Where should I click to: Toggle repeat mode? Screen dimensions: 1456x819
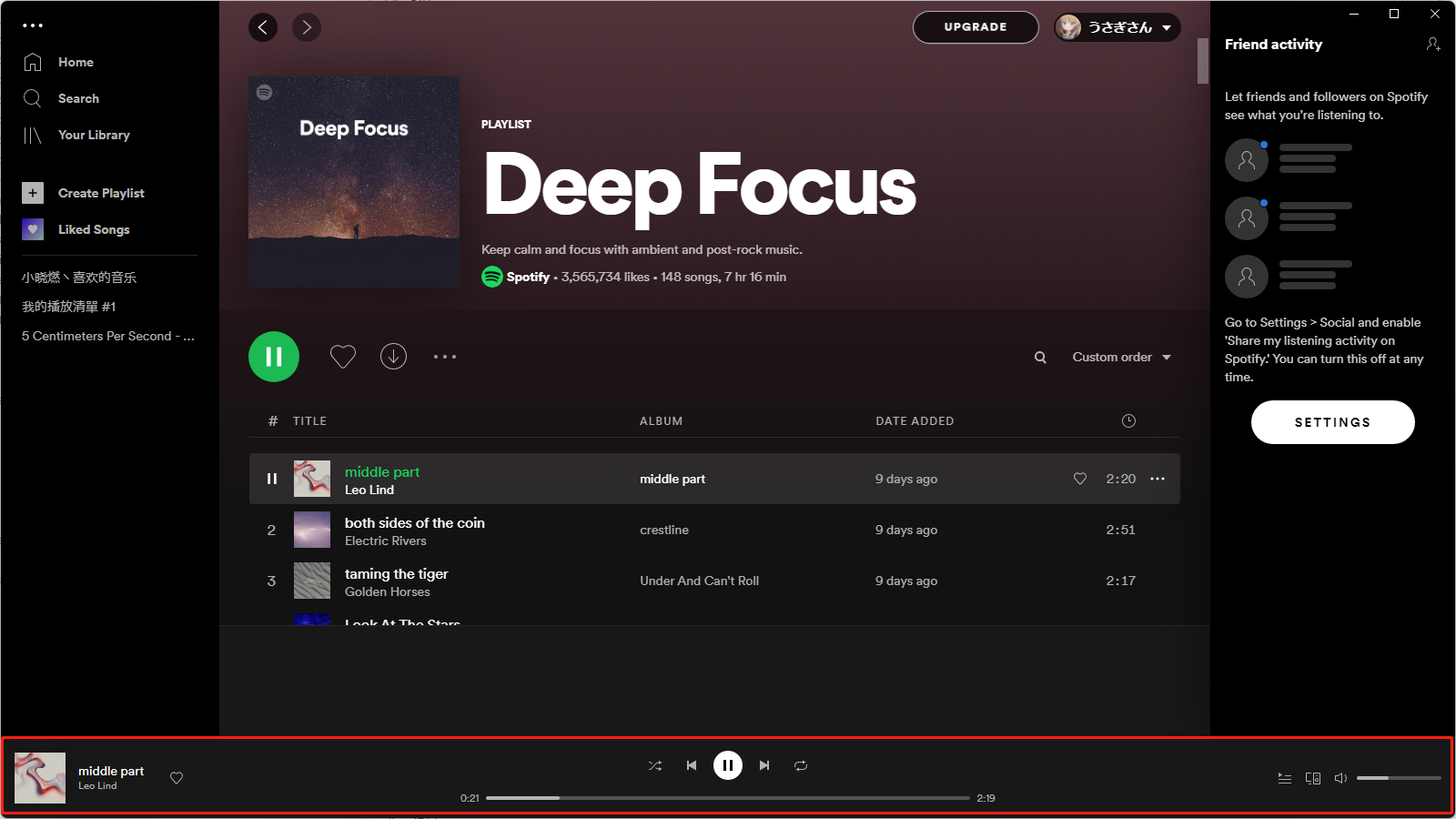(x=801, y=765)
